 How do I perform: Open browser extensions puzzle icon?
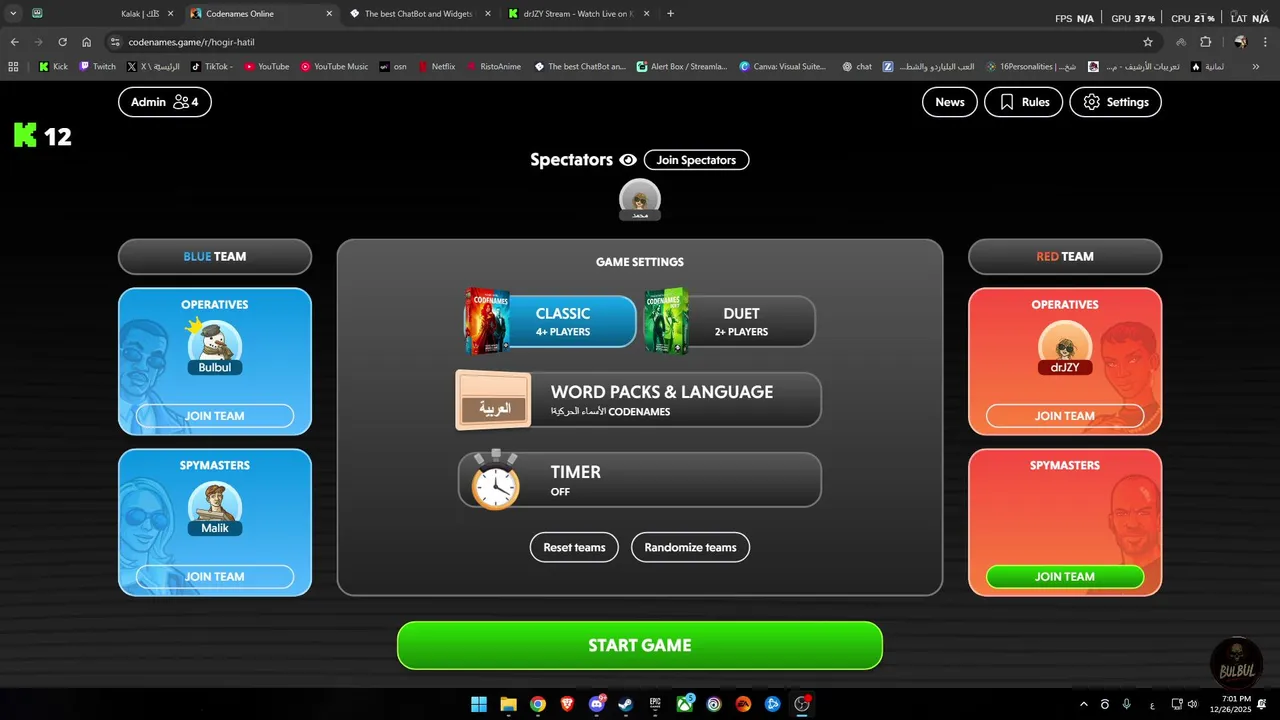pos(1205,42)
